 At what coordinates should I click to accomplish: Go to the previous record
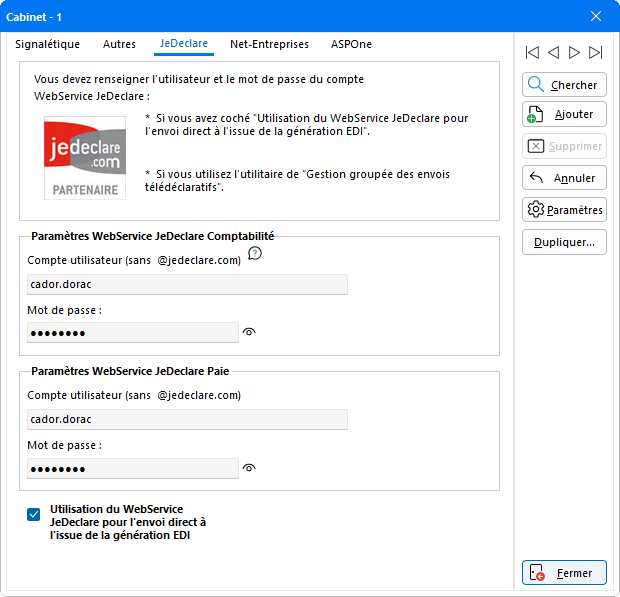[553, 52]
